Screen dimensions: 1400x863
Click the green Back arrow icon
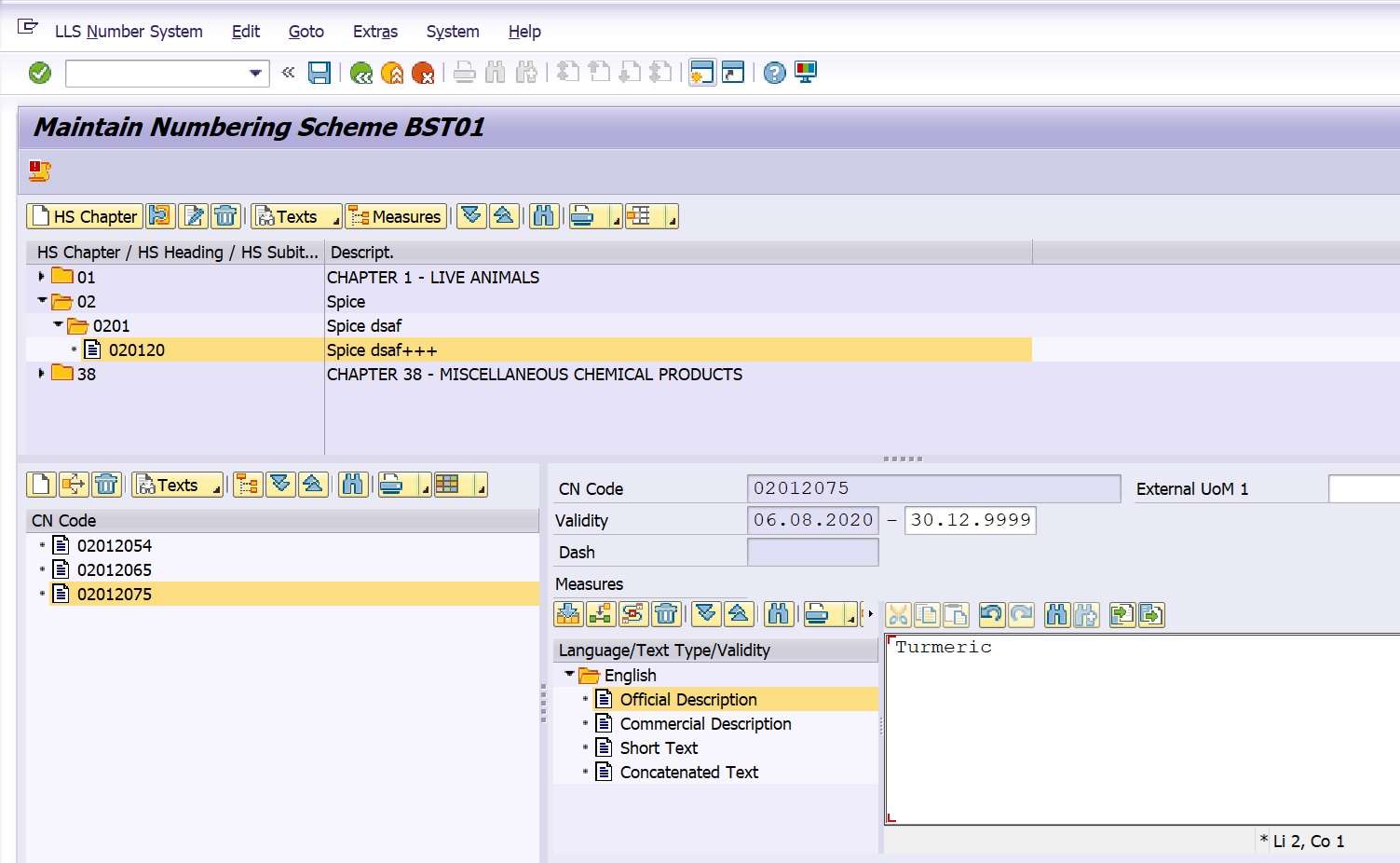[361, 73]
